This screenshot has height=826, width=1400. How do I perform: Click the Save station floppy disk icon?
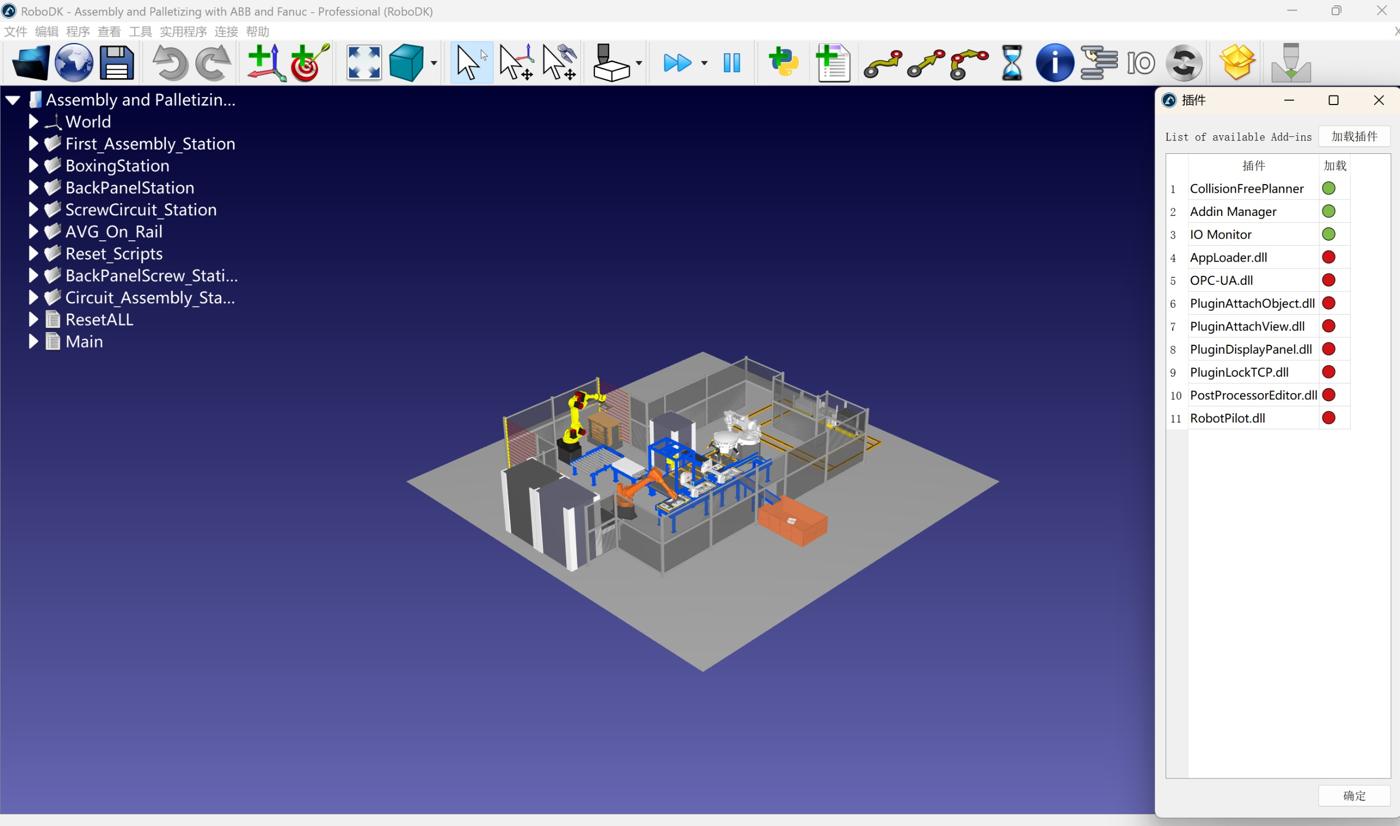click(117, 63)
